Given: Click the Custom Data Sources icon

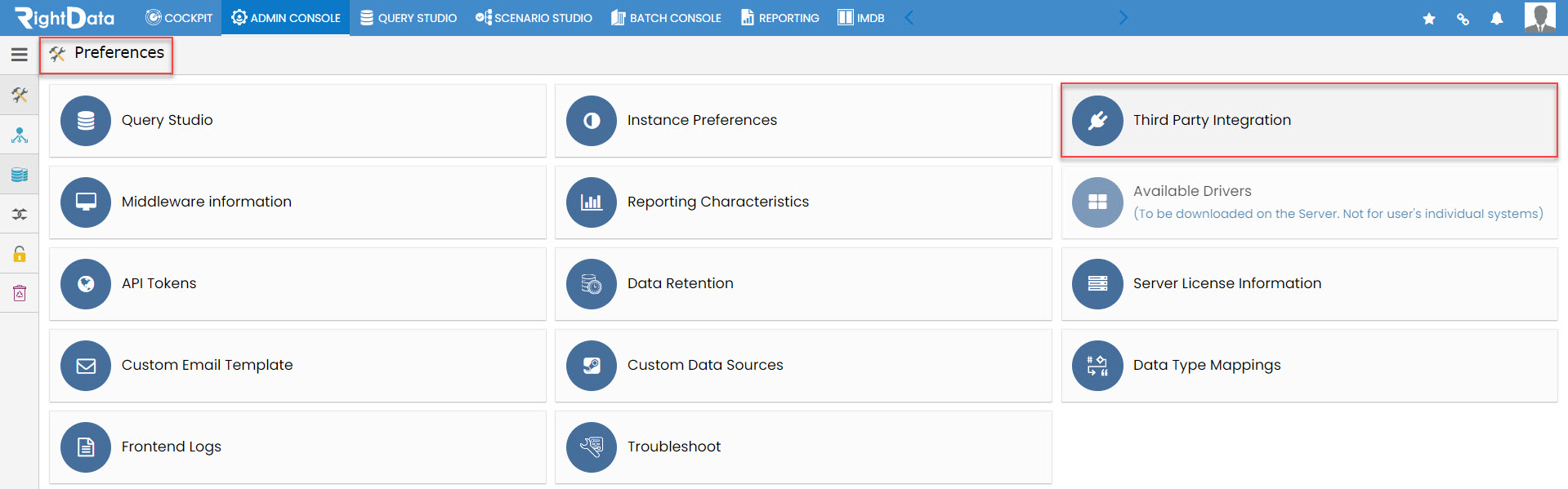Looking at the screenshot, I should [592, 366].
